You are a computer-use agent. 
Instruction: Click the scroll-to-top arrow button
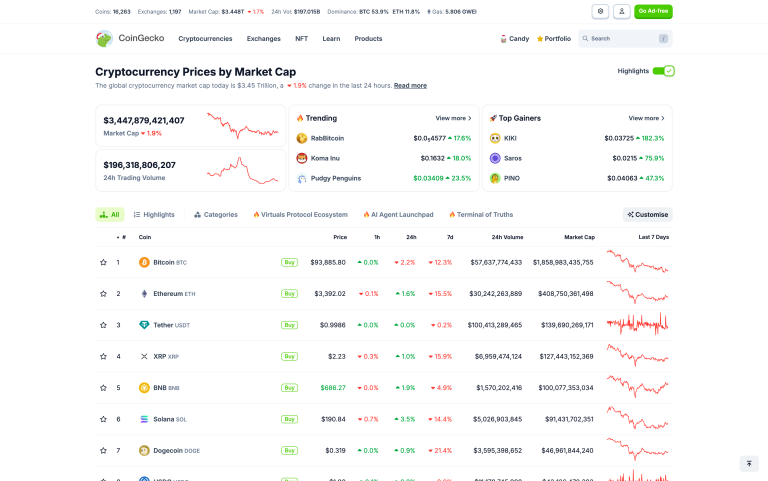[x=749, y=463]
